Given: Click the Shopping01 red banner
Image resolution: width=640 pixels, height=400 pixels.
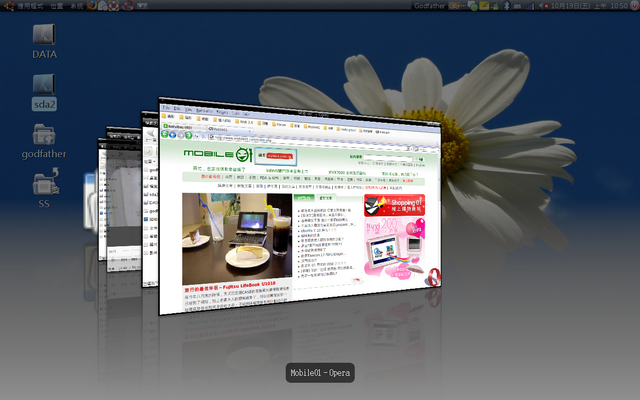Looking at the screenshot, I should [x=394, y=205].
